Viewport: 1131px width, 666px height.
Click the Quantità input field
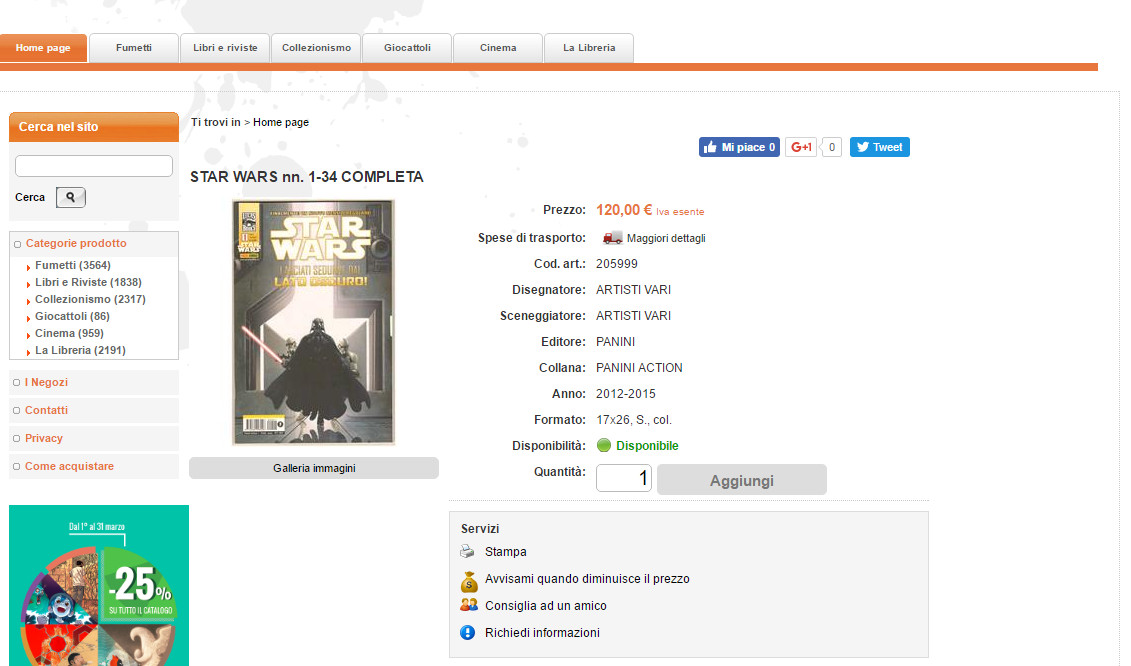coord(624,478)
